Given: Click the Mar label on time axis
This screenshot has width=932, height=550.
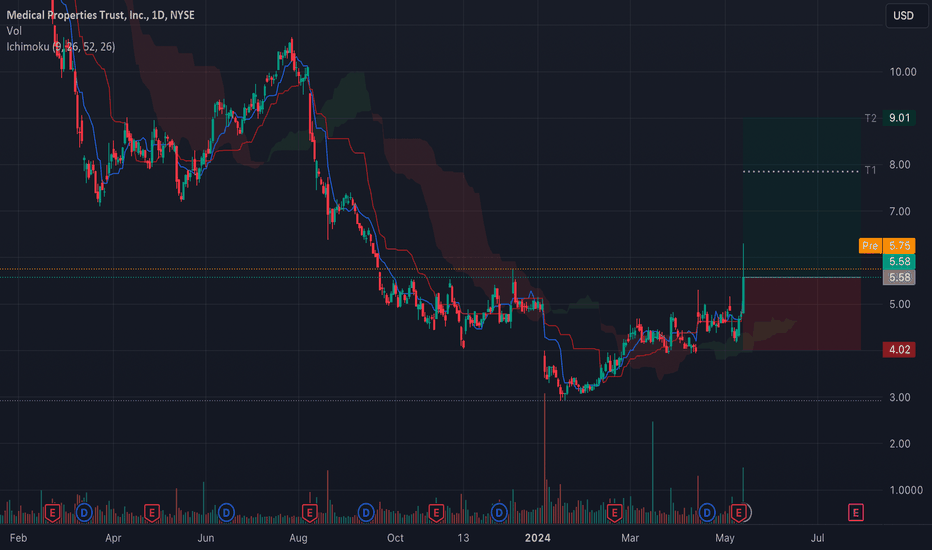Looking at the screenshot, I should coord(630,538).
